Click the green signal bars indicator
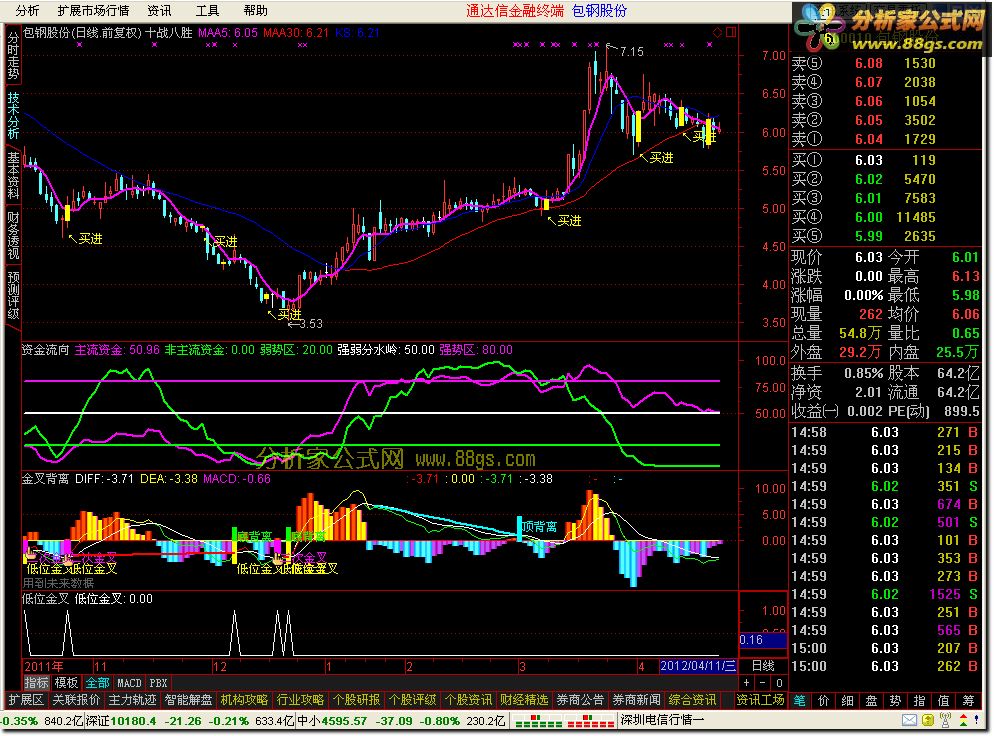Screen dimensions: 994x736 coord(538,721)
